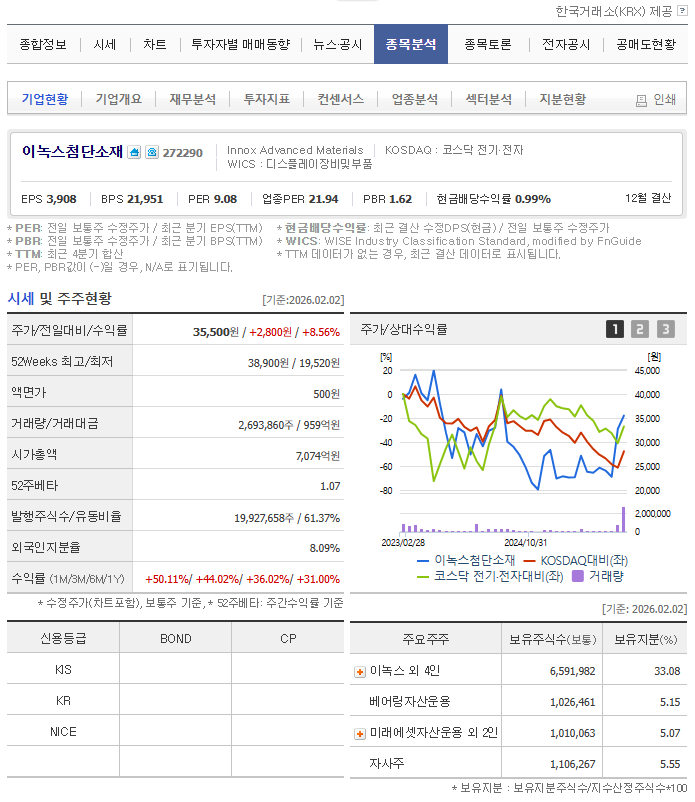Go to the 컨센서스 sub-tab
Screen dimensions: 695x802
[x=341, y=99]
